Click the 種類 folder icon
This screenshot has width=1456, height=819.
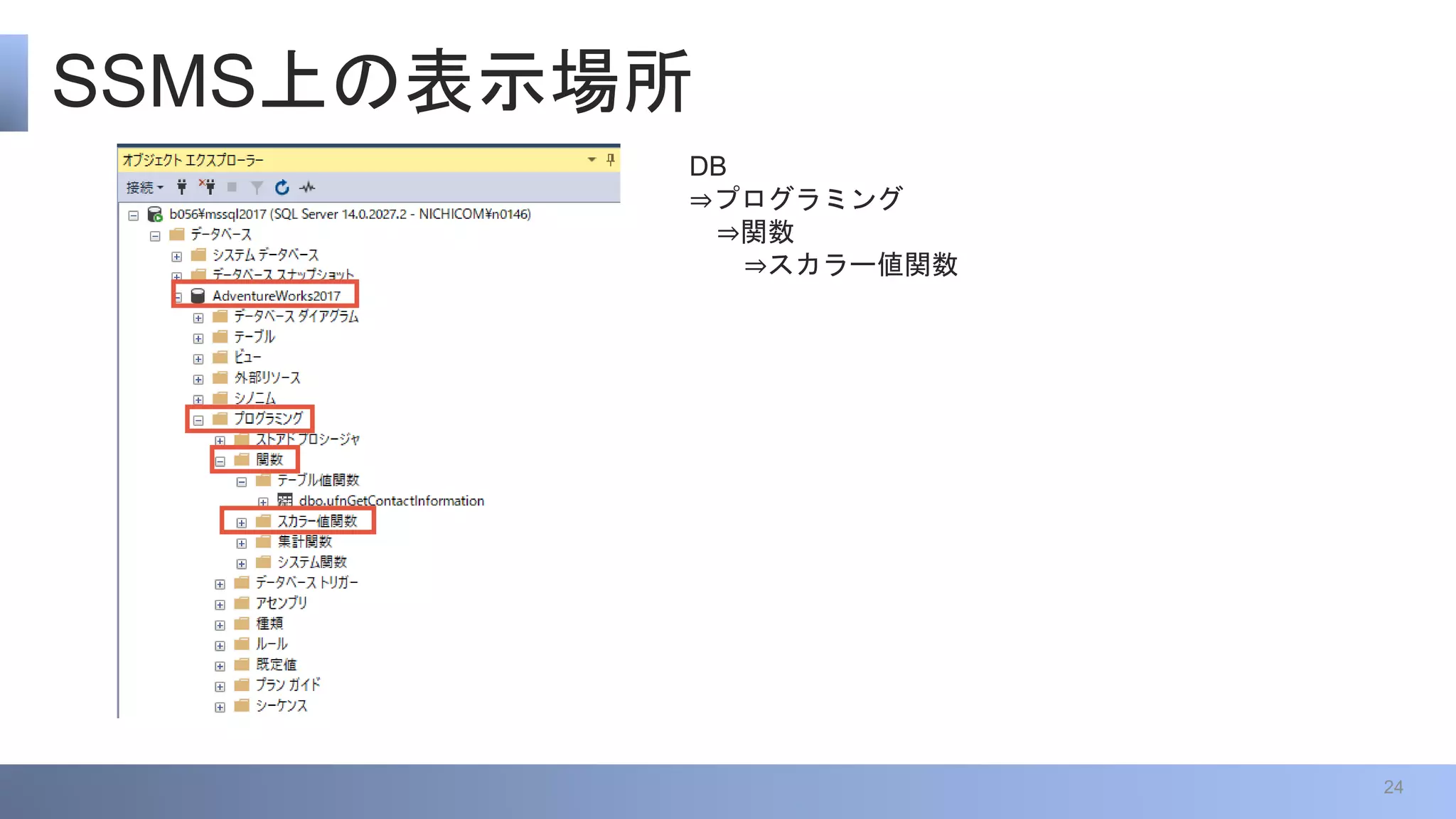click(x=242, y=623)
